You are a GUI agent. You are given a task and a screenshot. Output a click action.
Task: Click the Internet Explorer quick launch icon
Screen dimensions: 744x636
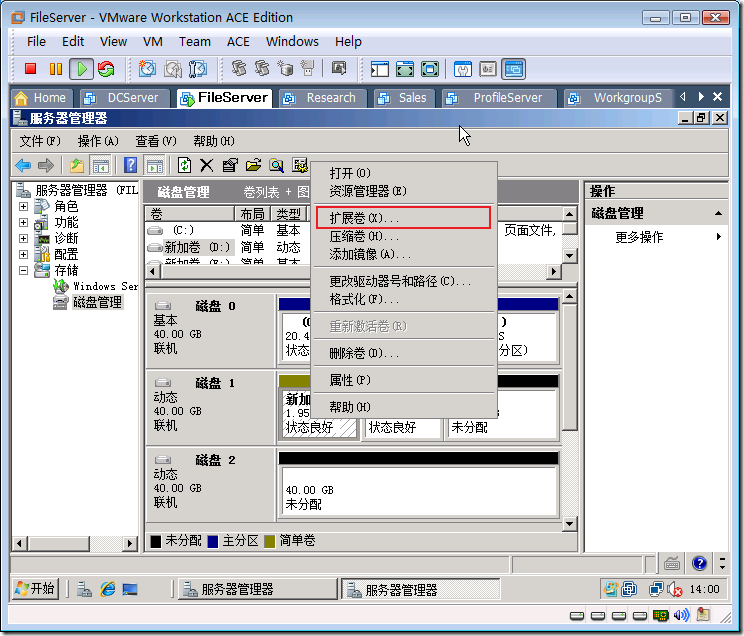pos(108,589)
